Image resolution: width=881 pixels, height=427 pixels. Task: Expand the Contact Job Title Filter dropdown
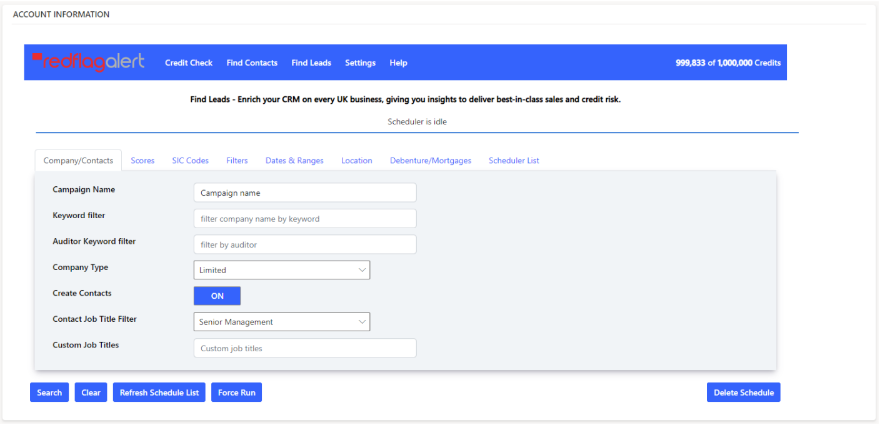coord(281,322)
